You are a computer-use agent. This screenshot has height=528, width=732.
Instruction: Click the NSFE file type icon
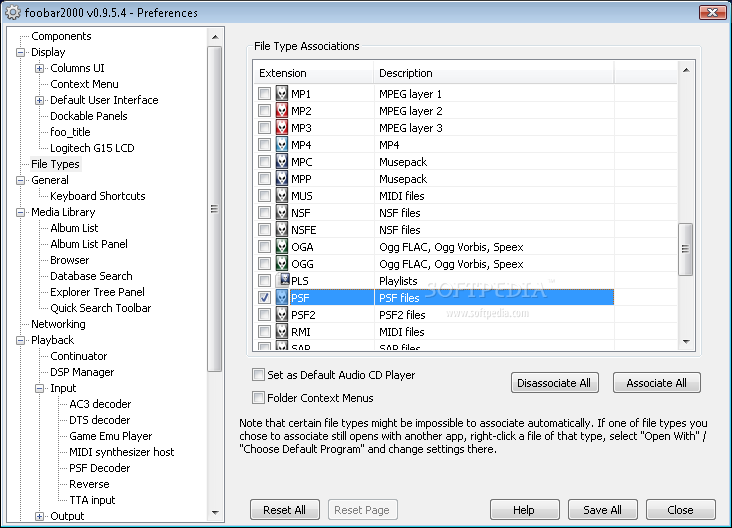282,229
